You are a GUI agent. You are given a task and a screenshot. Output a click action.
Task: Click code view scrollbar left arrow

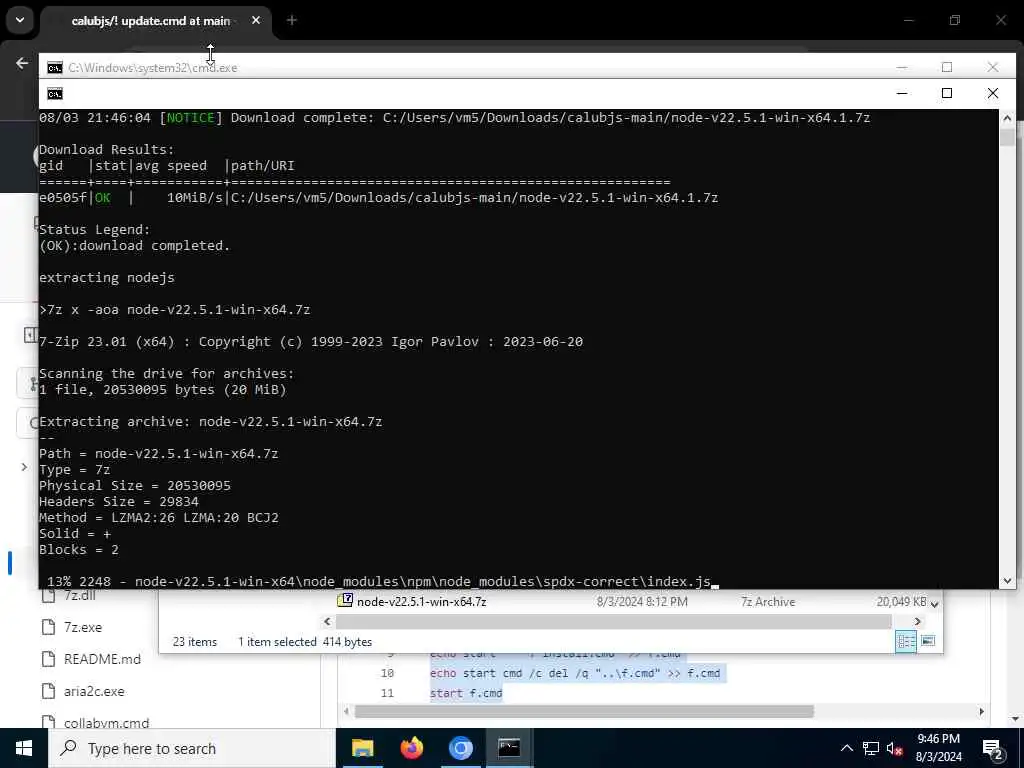pyautogui.click(x=346, y=711)
